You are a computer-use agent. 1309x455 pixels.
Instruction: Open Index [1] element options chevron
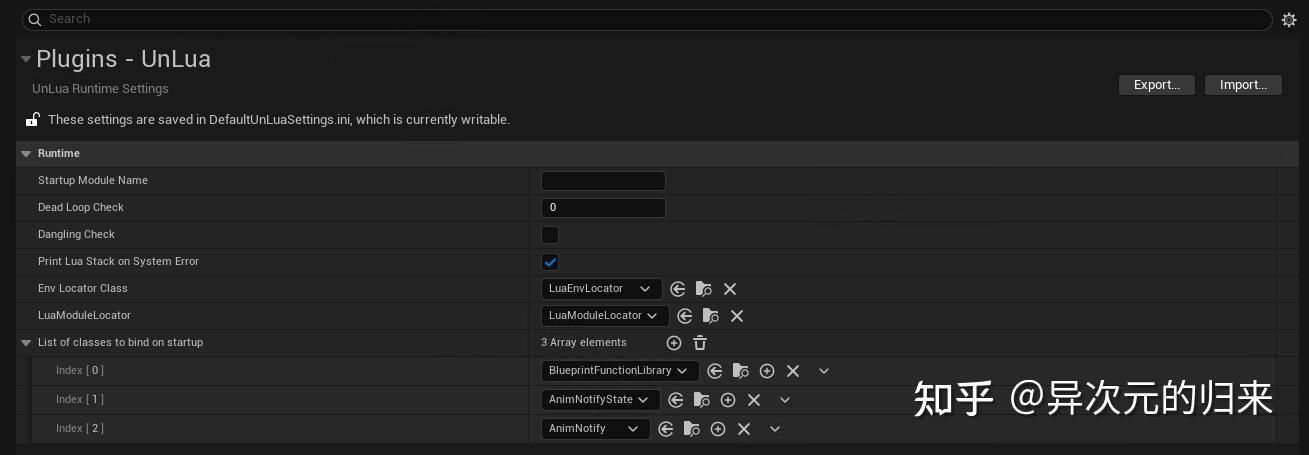point(785,400)
